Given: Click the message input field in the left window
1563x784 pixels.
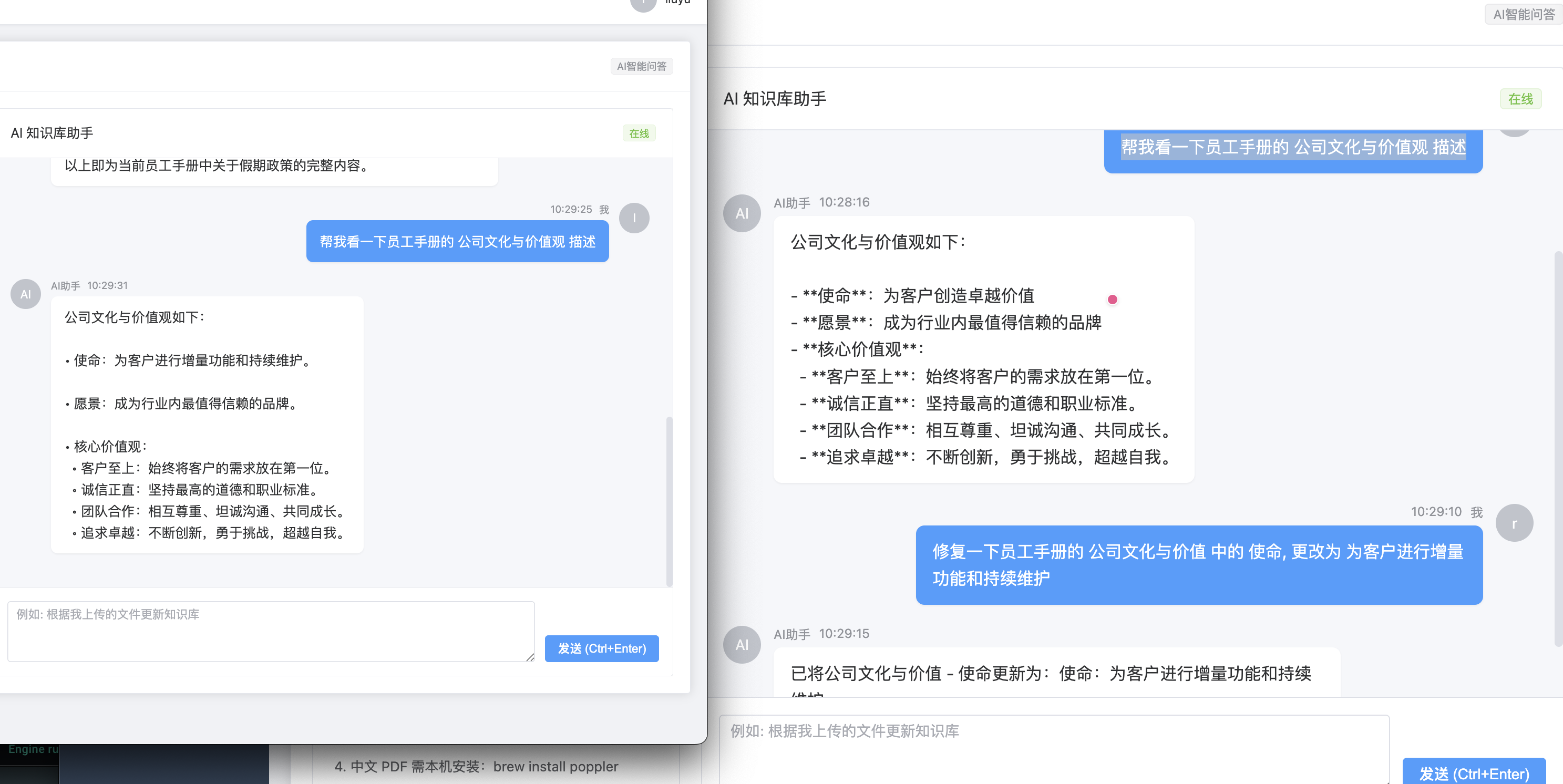Looking at the screenshot, I should click(271, 631).
